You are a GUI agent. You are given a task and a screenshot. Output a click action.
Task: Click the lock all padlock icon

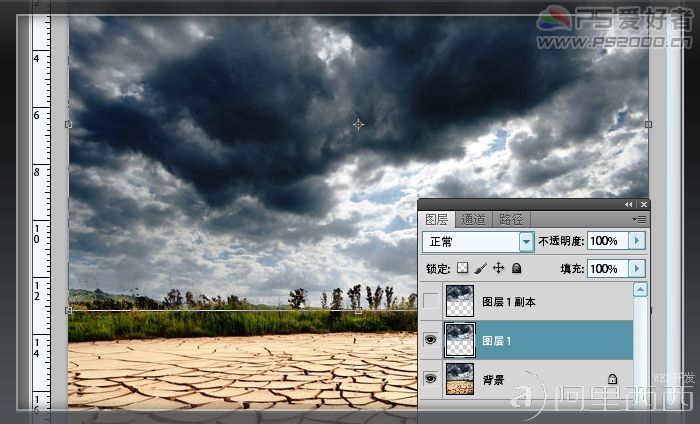517,268
